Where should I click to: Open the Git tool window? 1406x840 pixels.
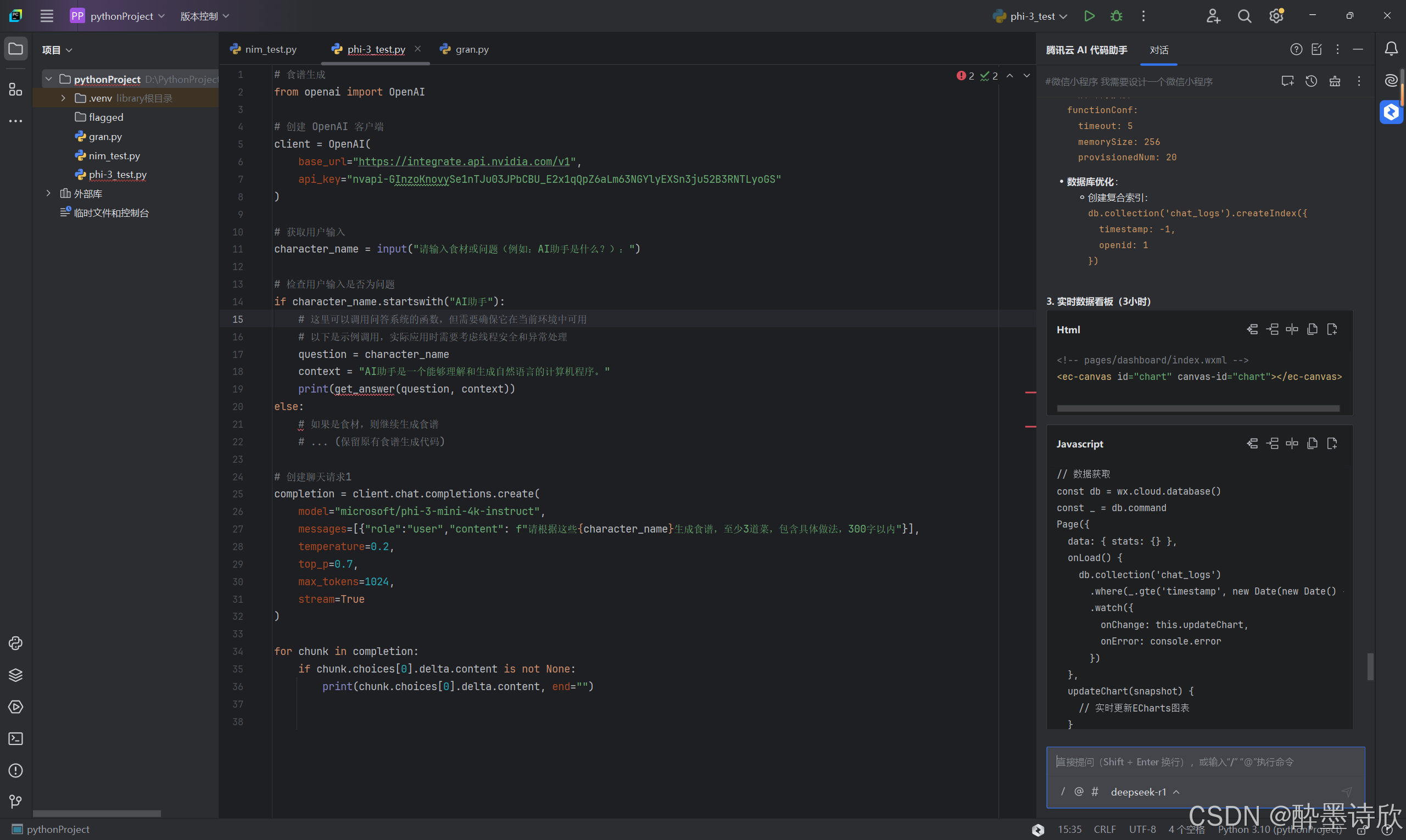[x=15, y=802]
